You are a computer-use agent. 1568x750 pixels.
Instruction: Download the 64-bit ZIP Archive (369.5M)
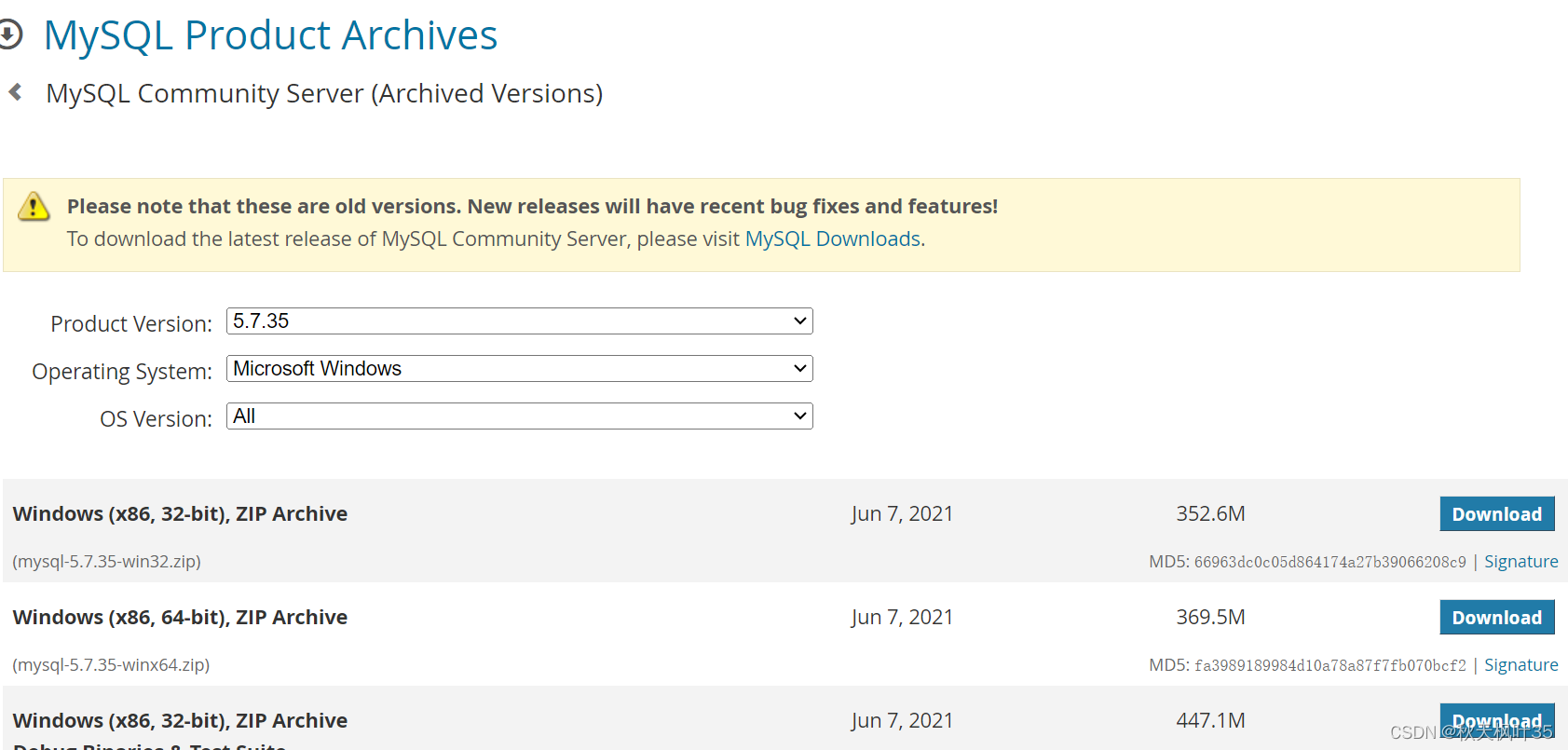[1497, 617]
